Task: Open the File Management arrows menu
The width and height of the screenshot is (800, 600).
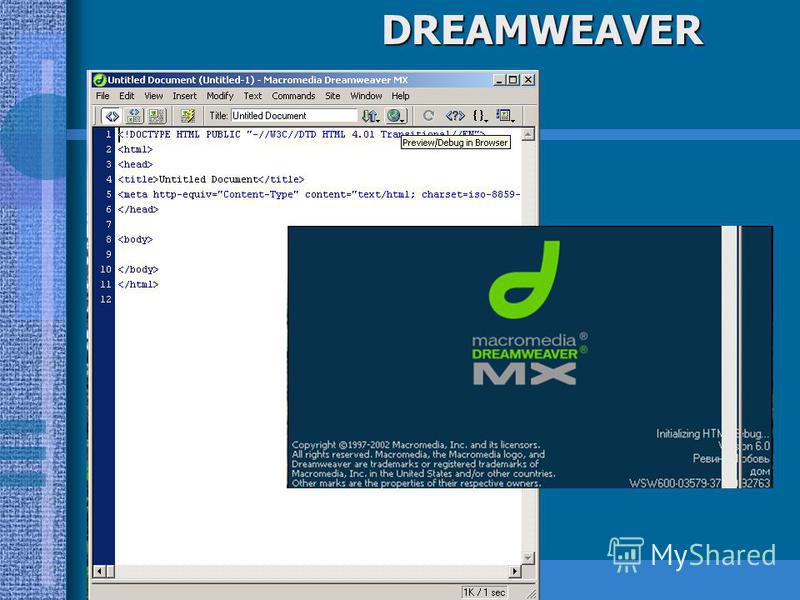Action: 370,116
